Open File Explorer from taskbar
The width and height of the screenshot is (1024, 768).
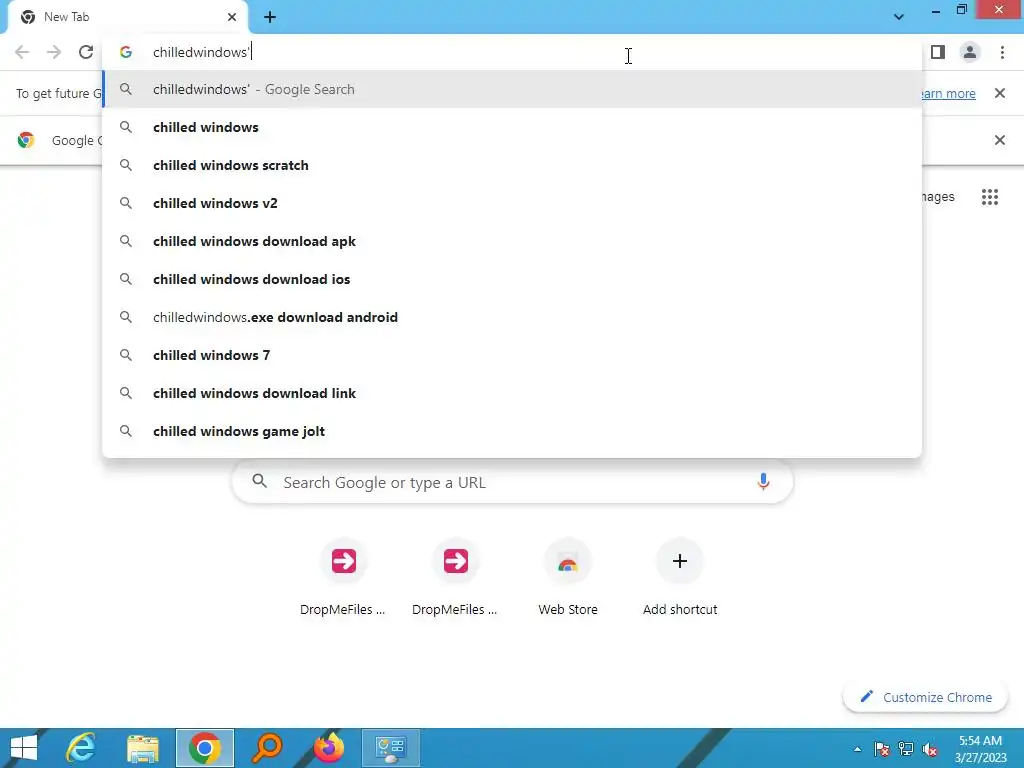click(143, 748)
